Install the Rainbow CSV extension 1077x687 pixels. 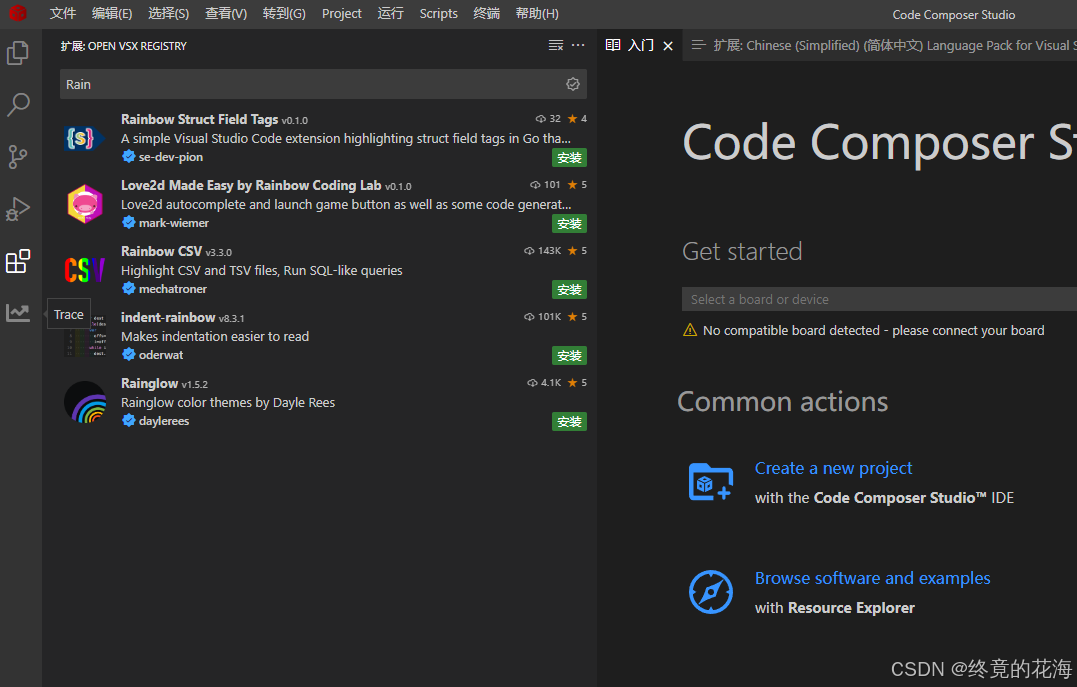pyautogui.click(x=569, y=290)
